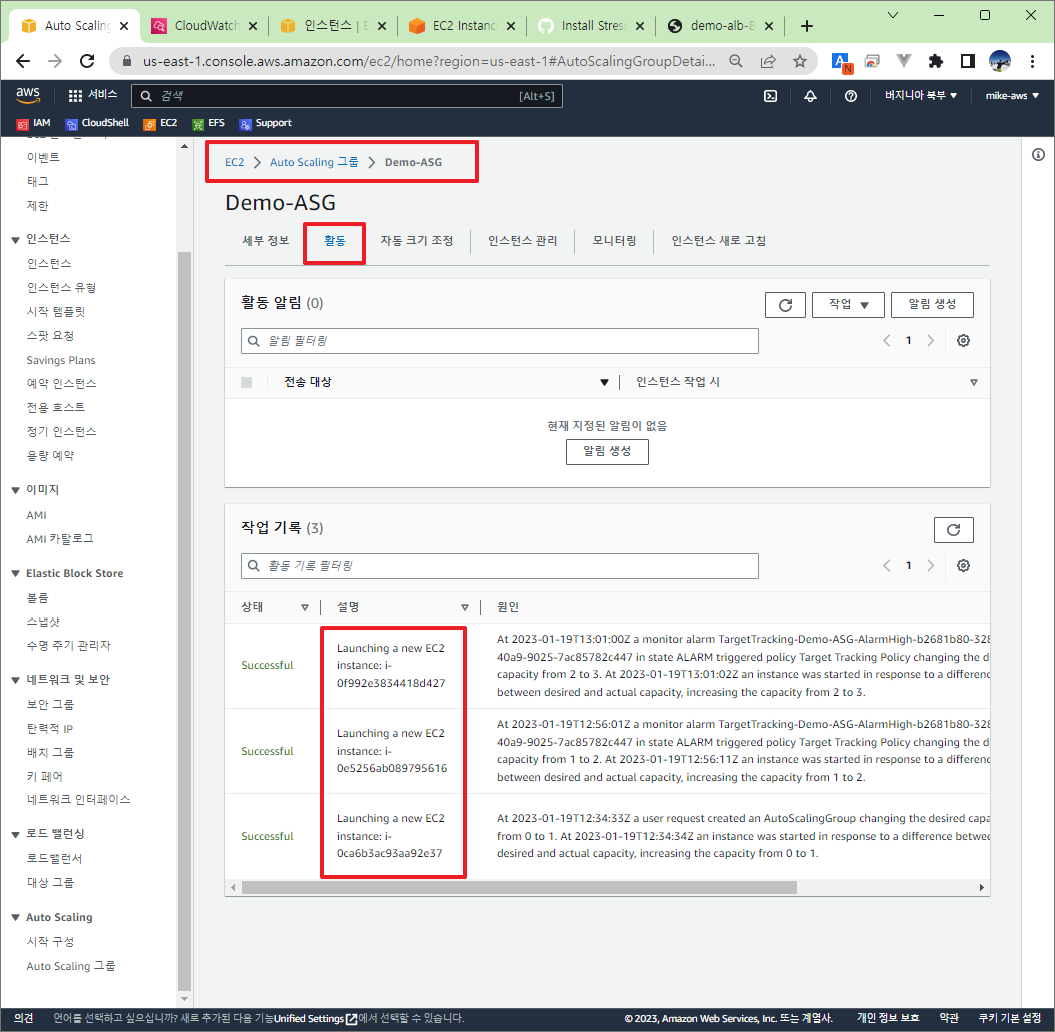The height and width of the screenshot is (1032, 1055).
Task: Click the AWS logo home icon
Action: tap(28, 96)
